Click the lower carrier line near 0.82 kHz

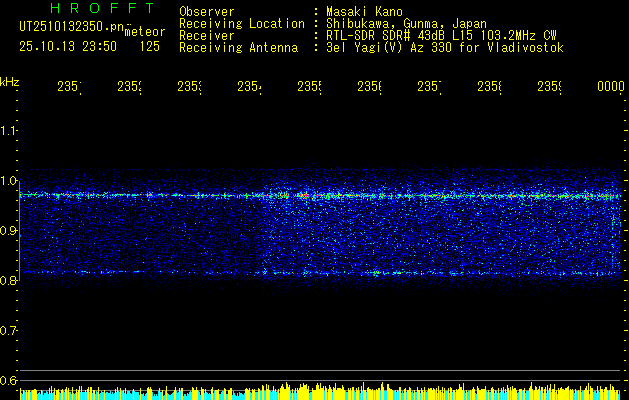[x=321, y=273]
